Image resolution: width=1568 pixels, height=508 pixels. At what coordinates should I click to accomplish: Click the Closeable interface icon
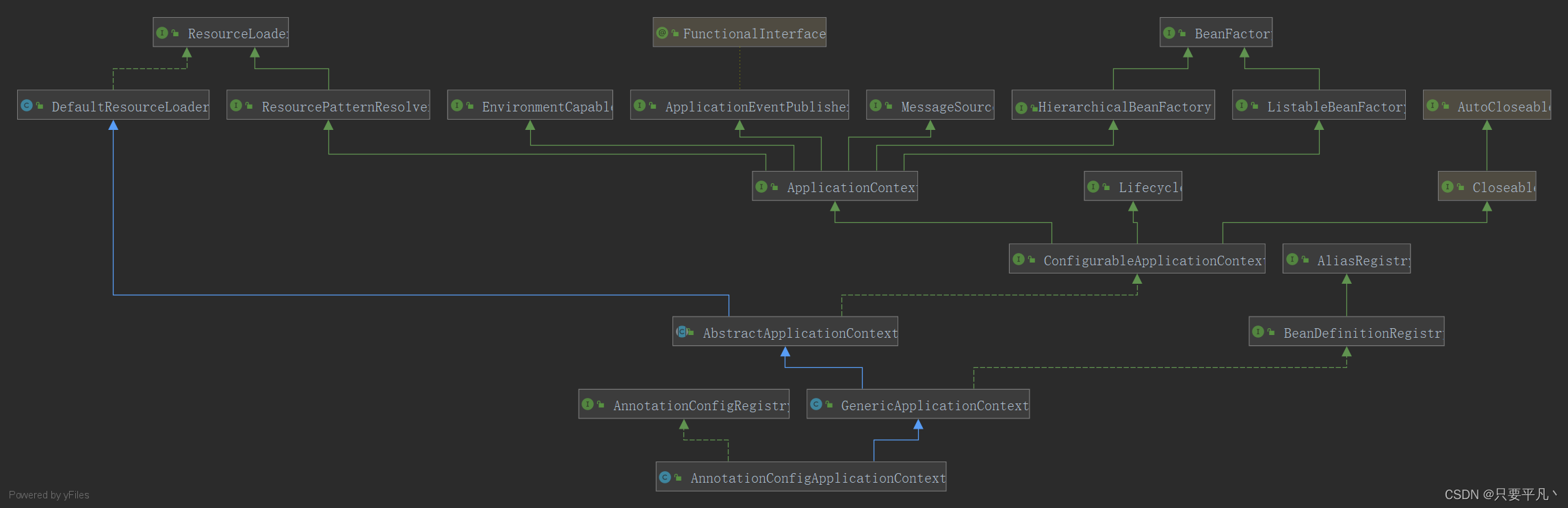click(x=1448, y=186)
